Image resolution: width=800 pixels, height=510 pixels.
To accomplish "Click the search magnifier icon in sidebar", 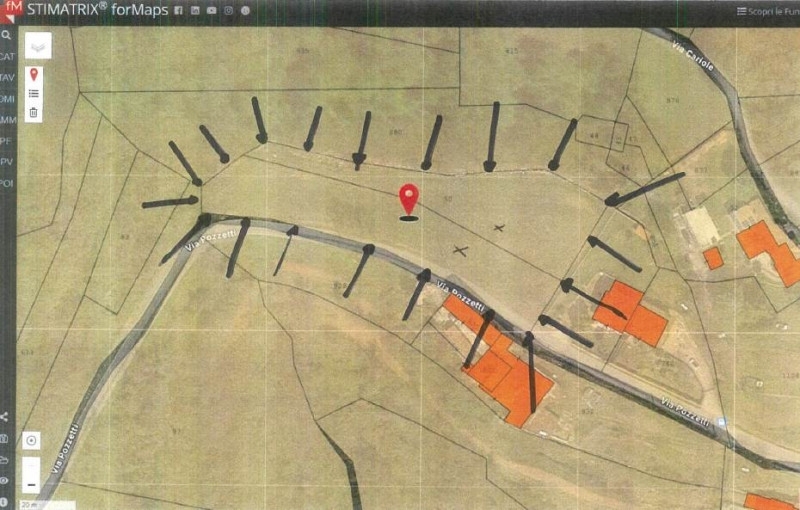I will 6,34.
